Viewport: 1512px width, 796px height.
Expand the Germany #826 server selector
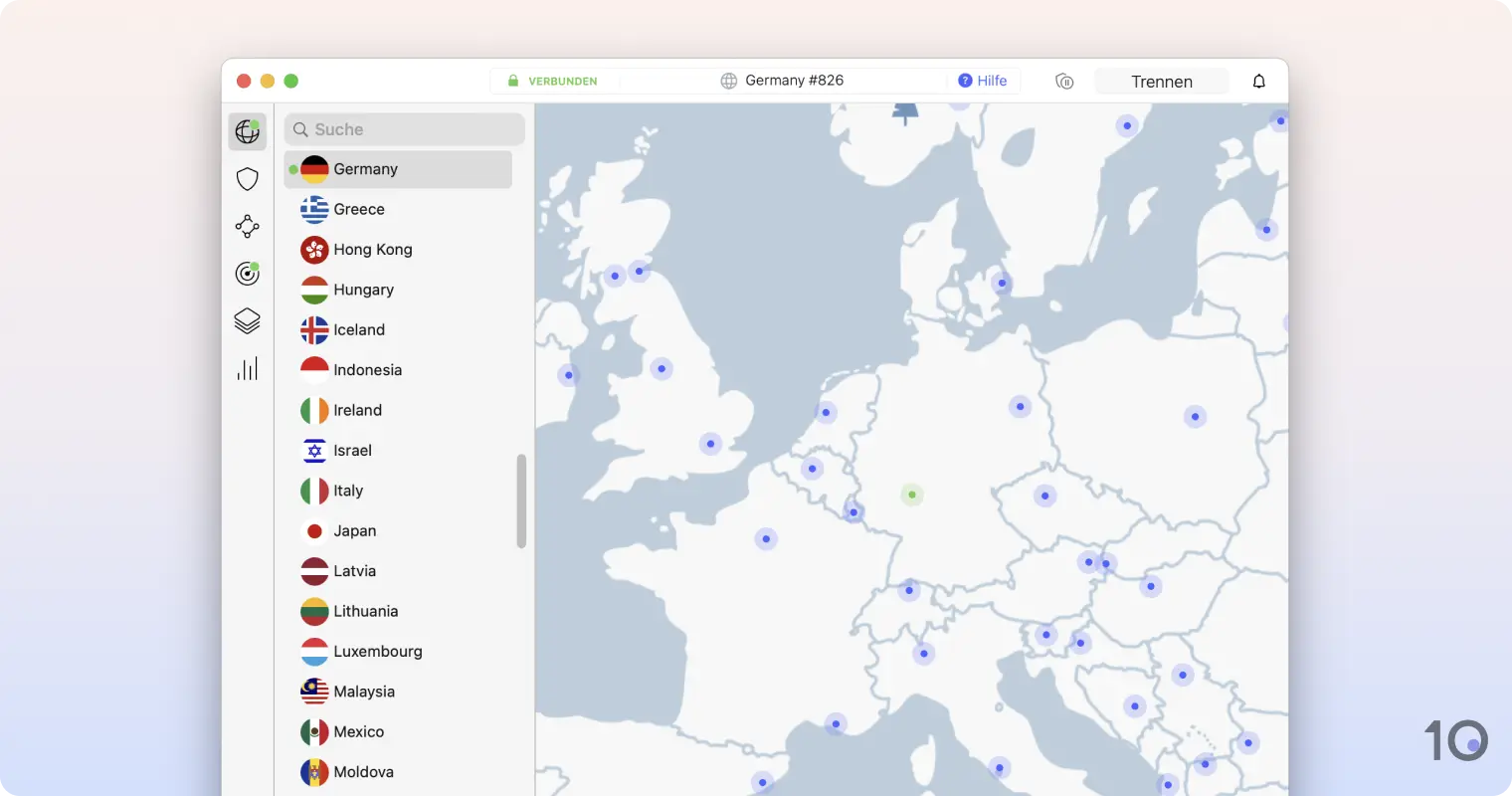click(x=795, y=81)
